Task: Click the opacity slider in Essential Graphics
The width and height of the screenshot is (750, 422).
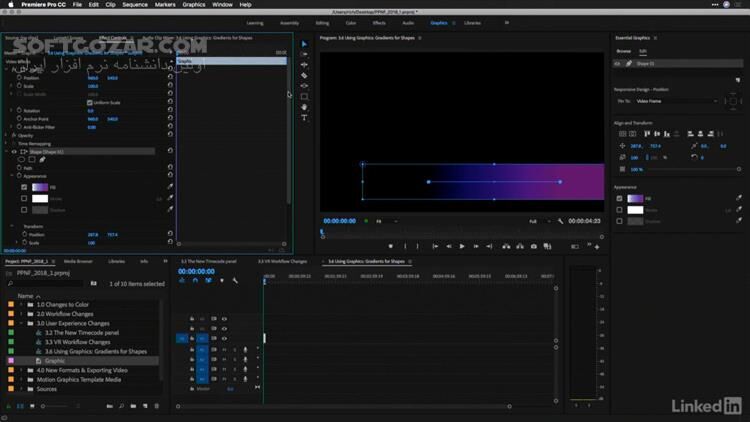Action: click(694, 169)
